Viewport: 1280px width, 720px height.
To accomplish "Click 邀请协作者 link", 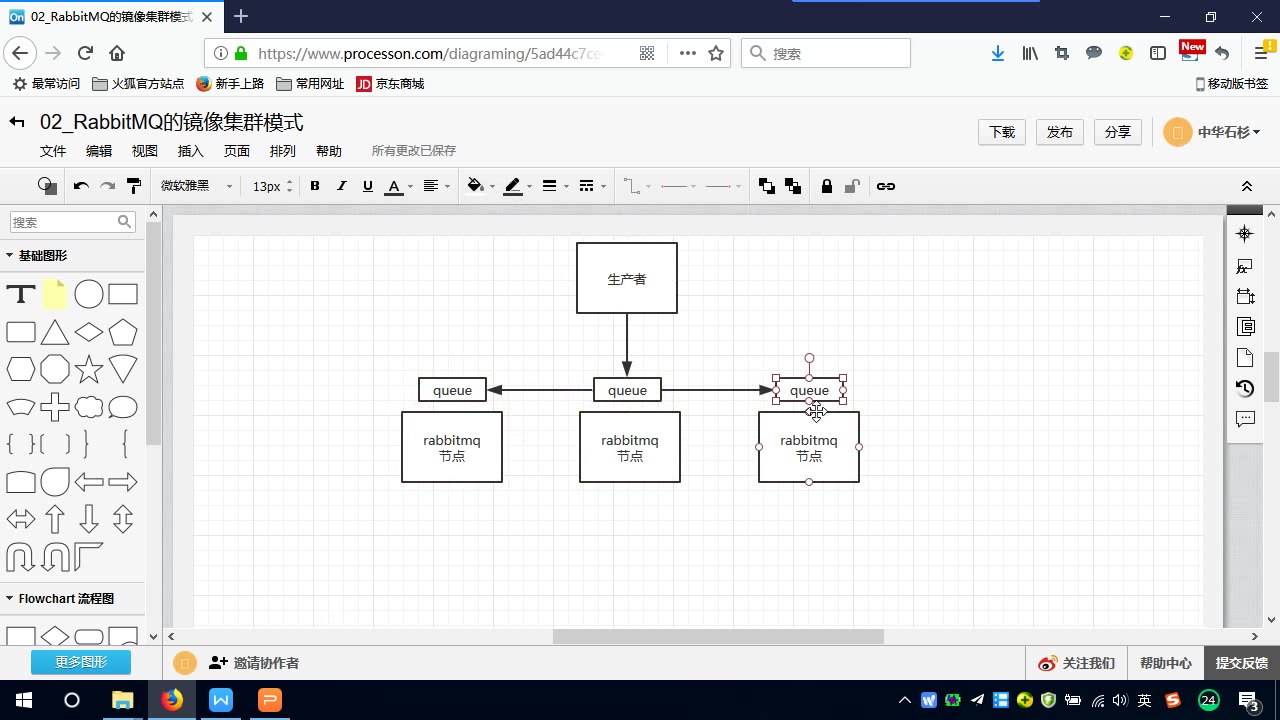I will click(254, 663).
